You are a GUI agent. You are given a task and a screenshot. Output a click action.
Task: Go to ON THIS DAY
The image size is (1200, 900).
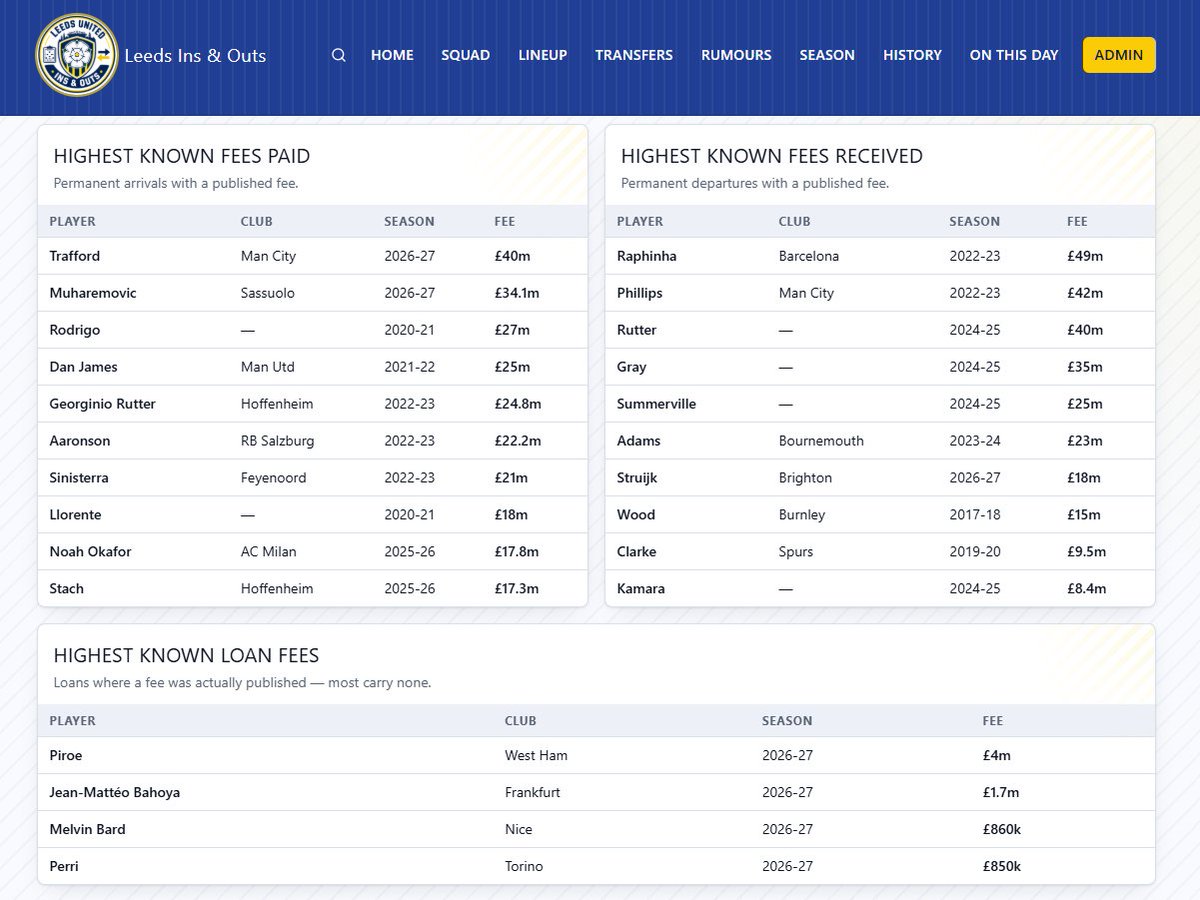pyautogui.click(x=1014, y=55)
